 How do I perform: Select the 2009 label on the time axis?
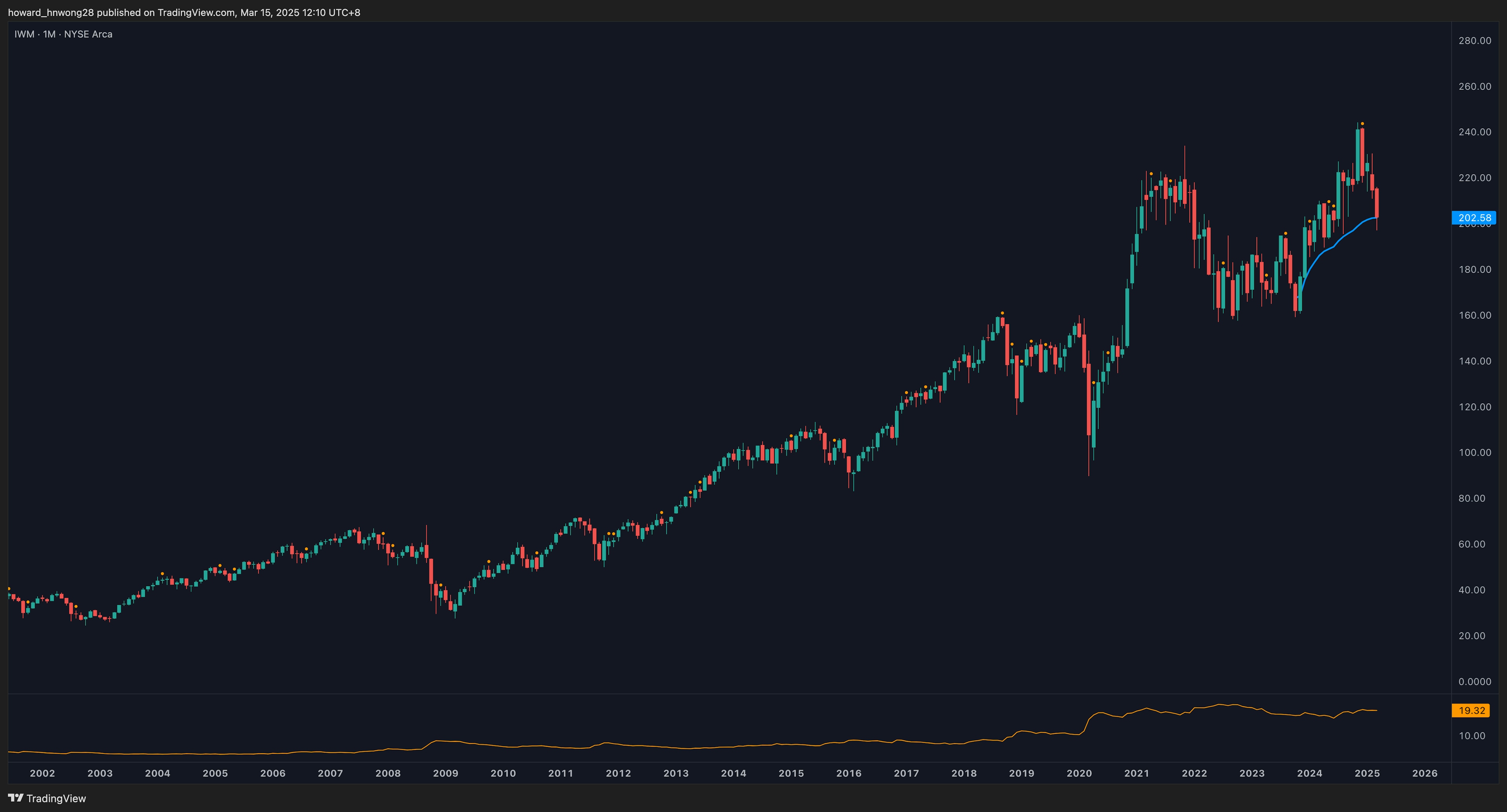click(445, 773)
